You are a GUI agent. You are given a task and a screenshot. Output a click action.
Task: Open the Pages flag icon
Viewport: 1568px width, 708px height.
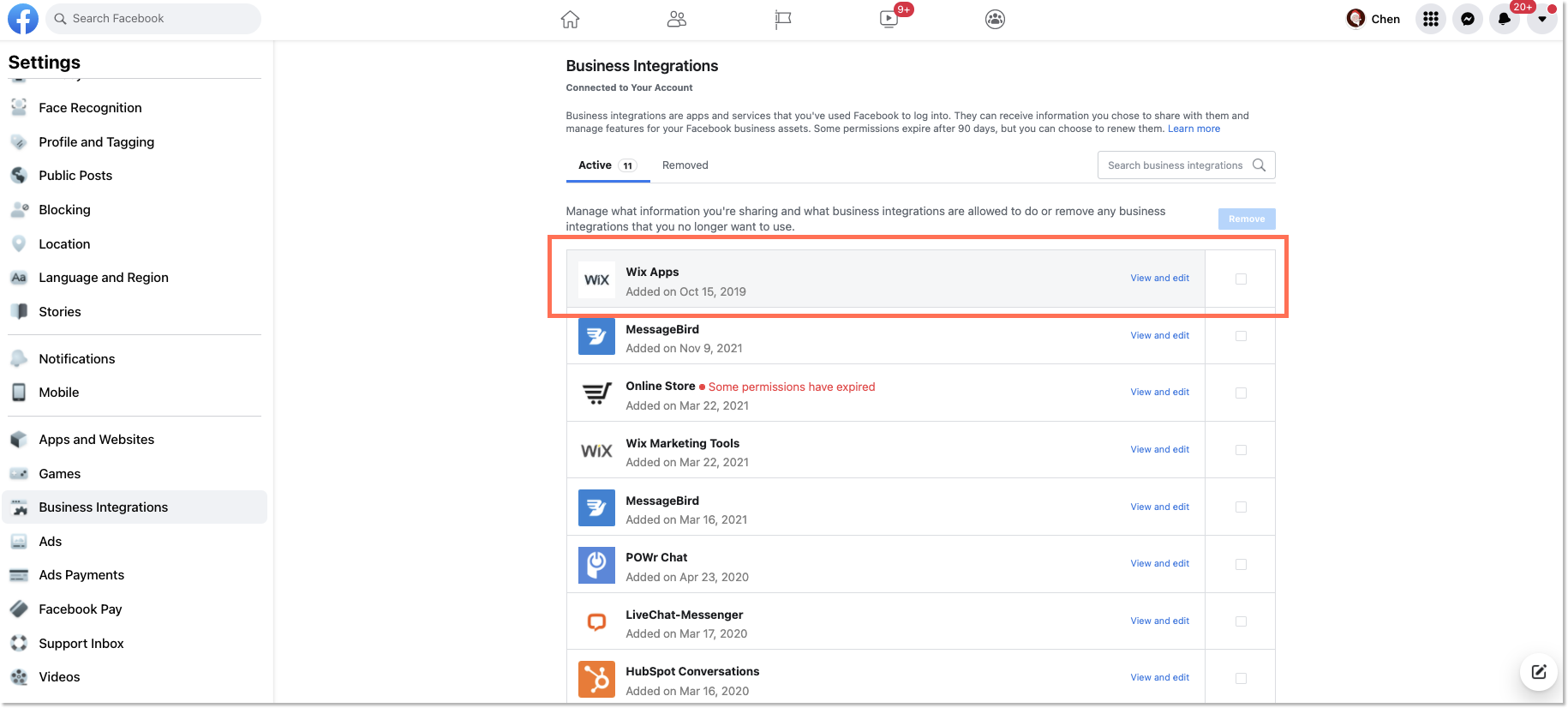point(782,19)
